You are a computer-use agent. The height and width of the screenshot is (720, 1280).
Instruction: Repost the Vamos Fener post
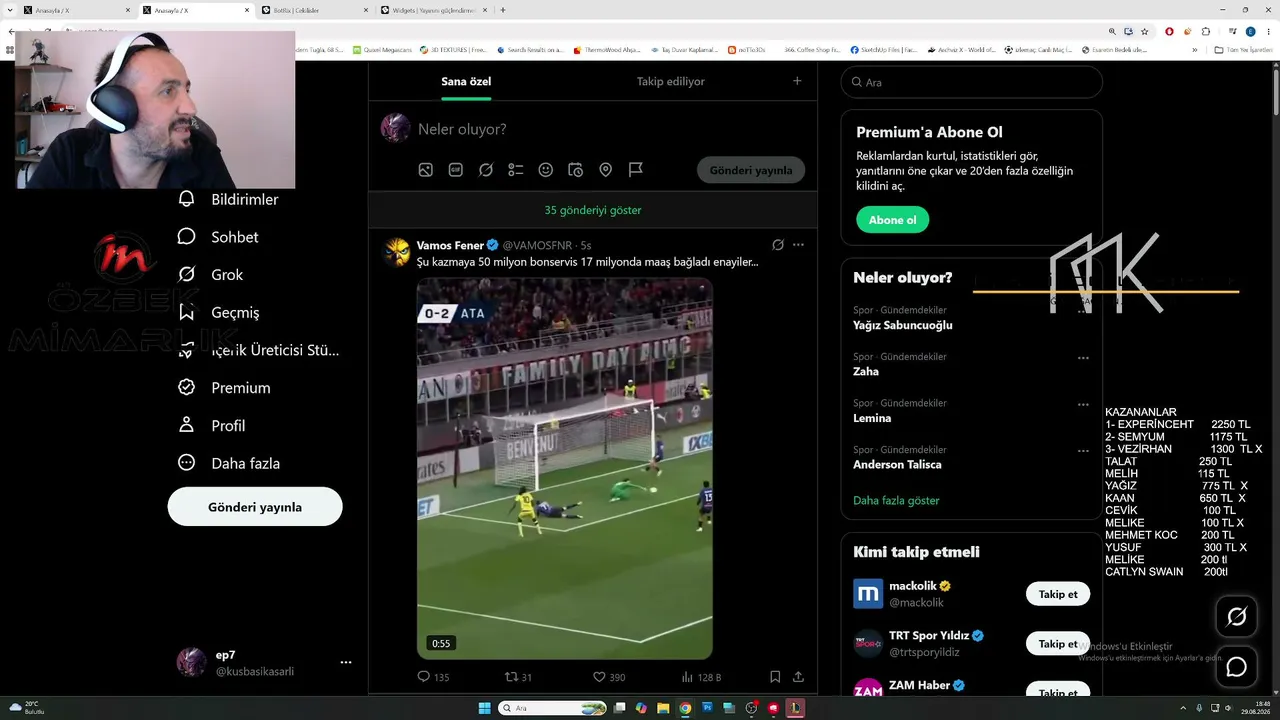click(x=519, y=677)
